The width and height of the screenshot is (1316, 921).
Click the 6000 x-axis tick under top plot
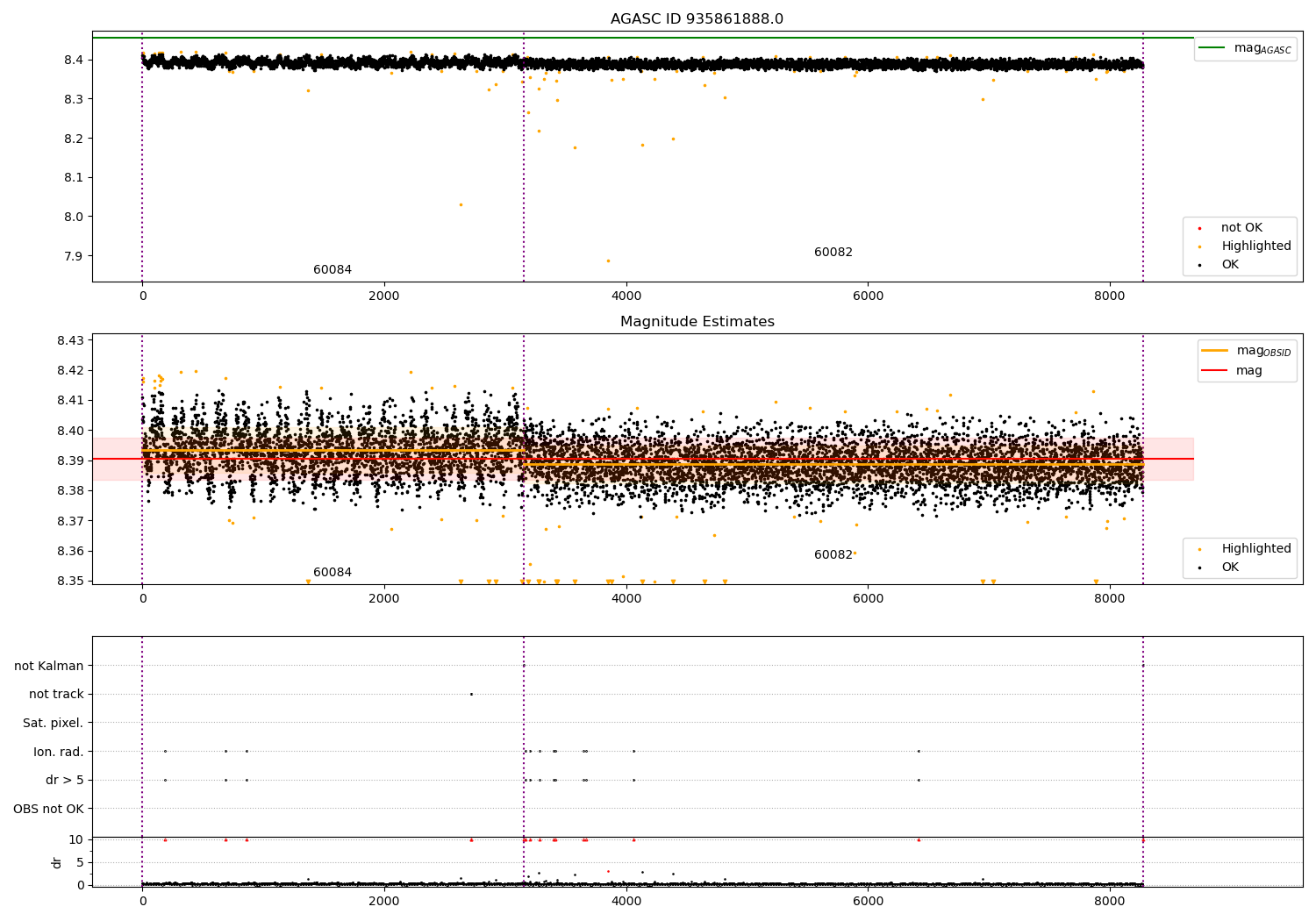[868, 296]
